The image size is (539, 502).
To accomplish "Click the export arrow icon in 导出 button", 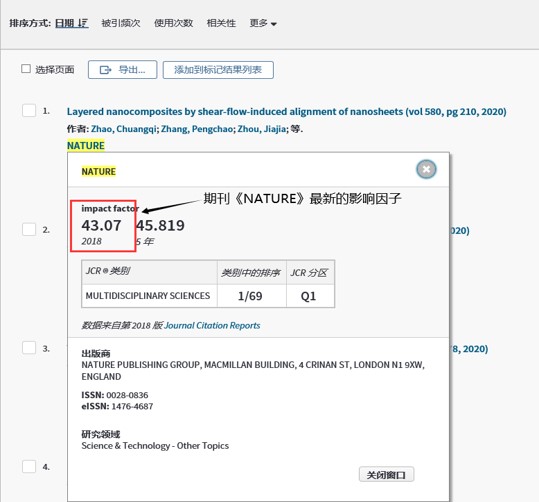I will click(105, 70).
